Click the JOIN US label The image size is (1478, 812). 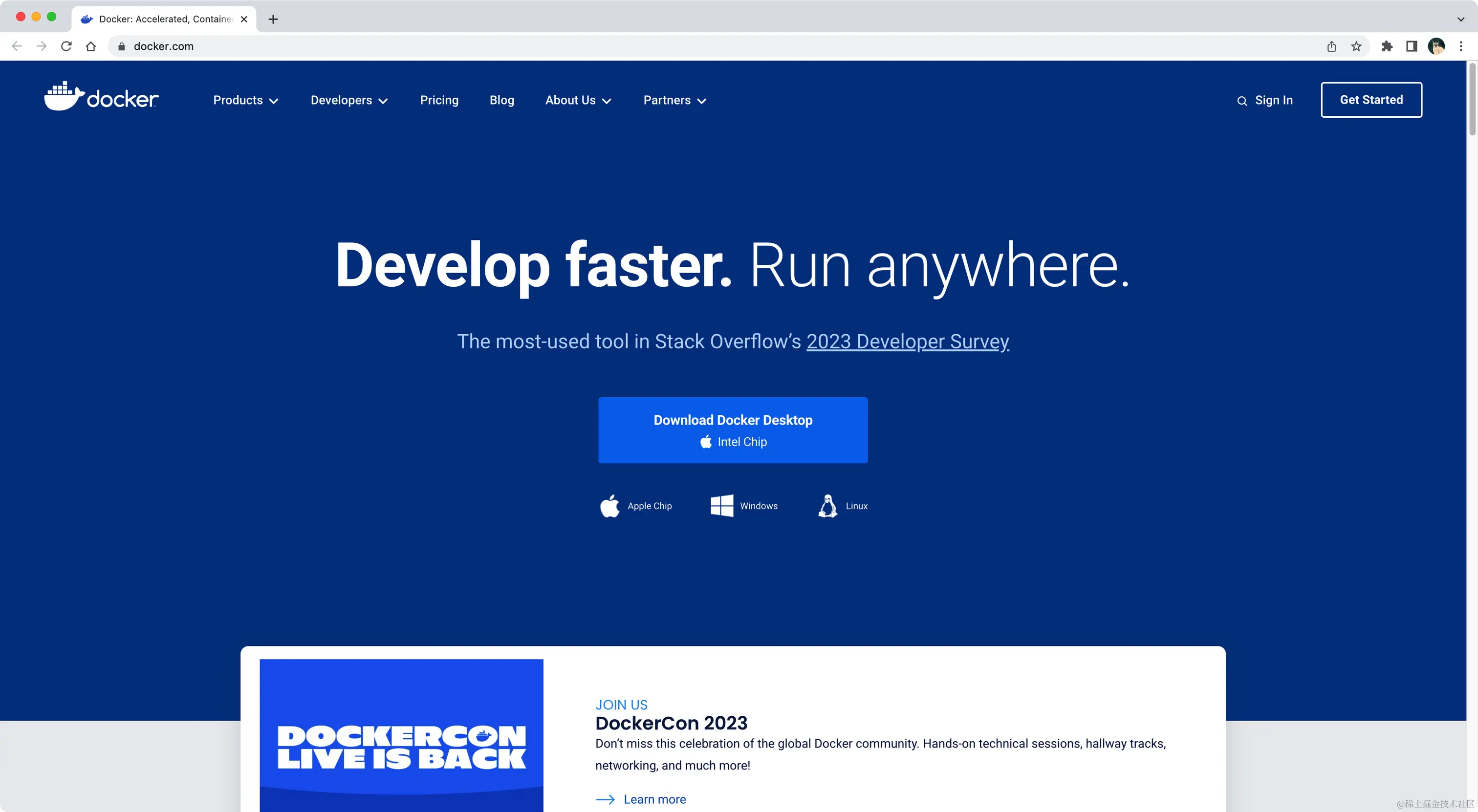pyautogui.click(x=621, y=705)
